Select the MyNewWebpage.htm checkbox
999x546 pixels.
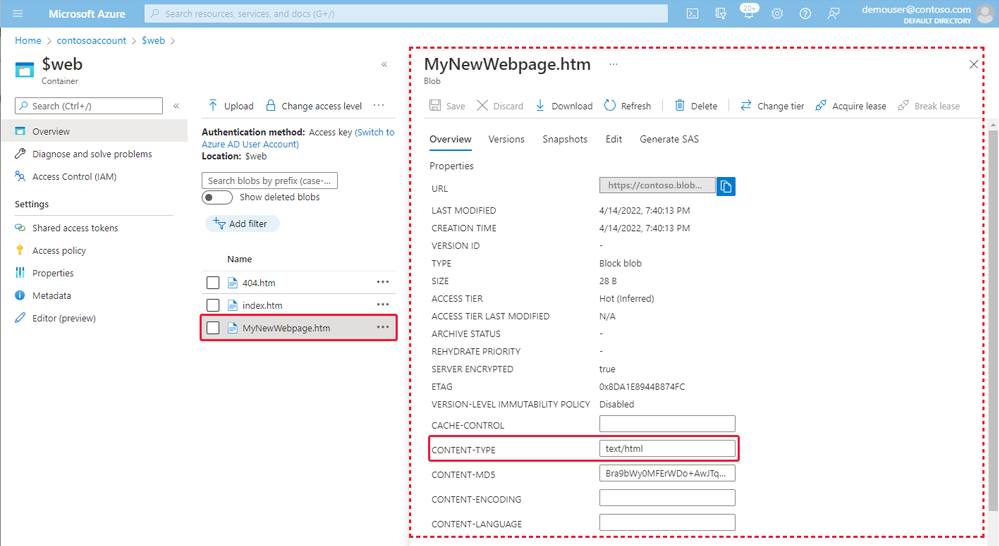(213, 327)
